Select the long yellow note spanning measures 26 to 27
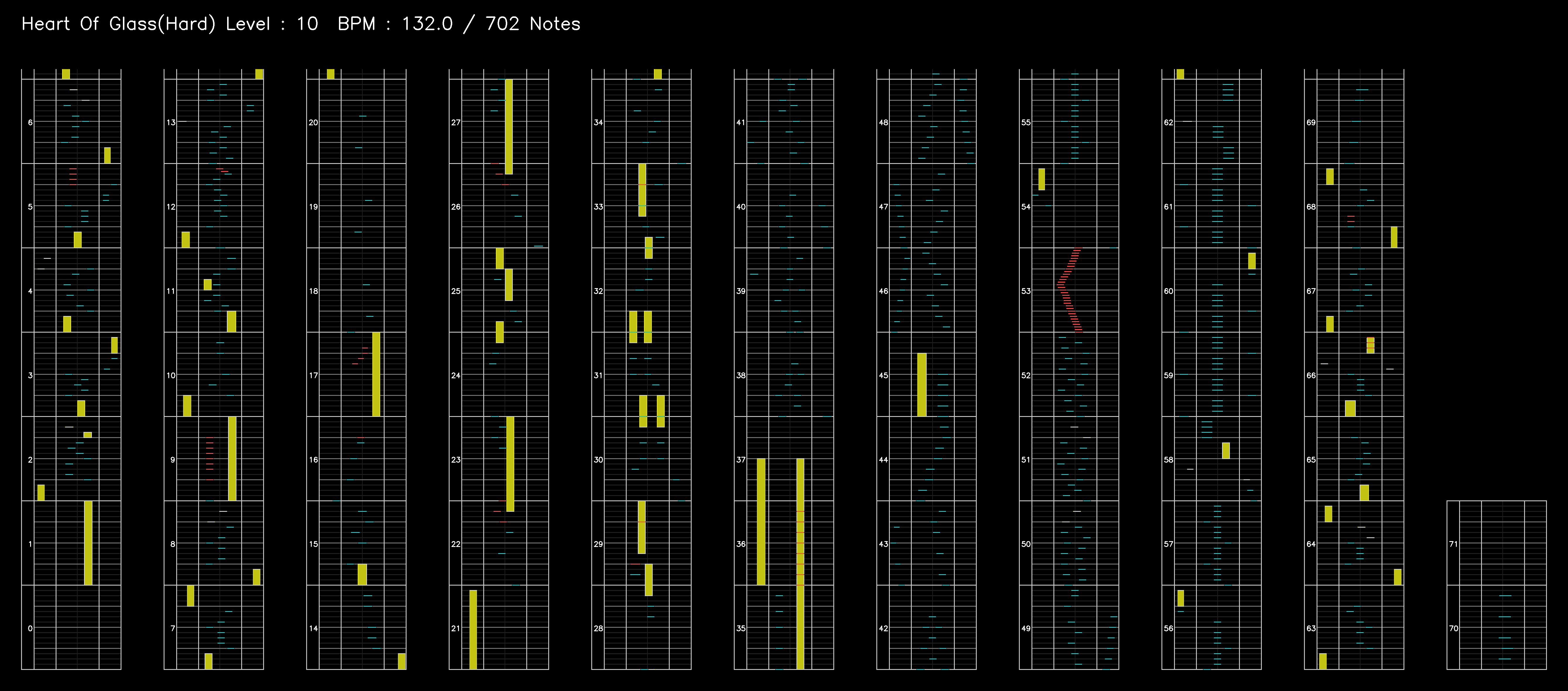 click(x=509, y=126)
